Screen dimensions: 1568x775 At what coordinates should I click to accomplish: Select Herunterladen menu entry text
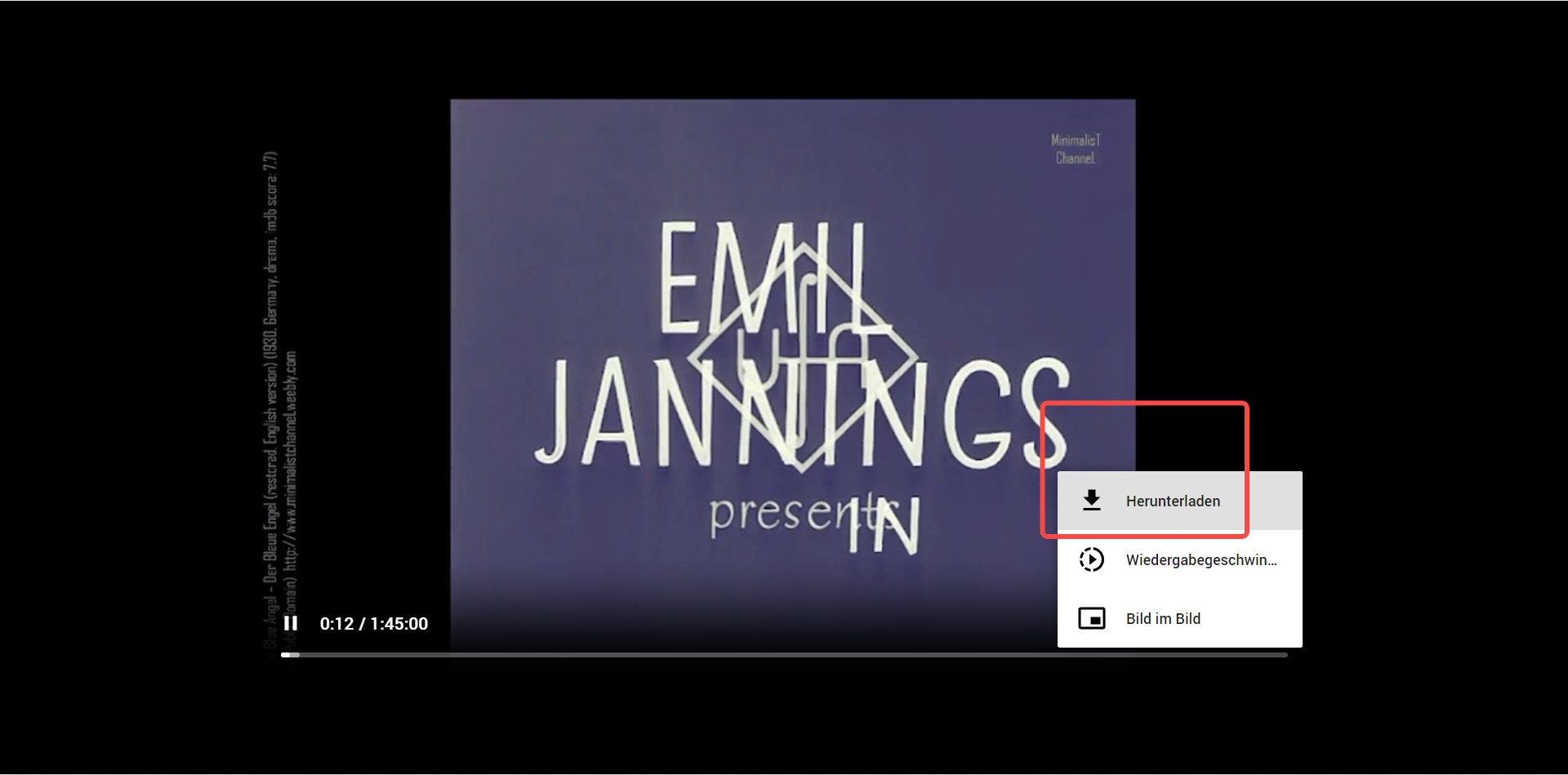pos(1173,501)
